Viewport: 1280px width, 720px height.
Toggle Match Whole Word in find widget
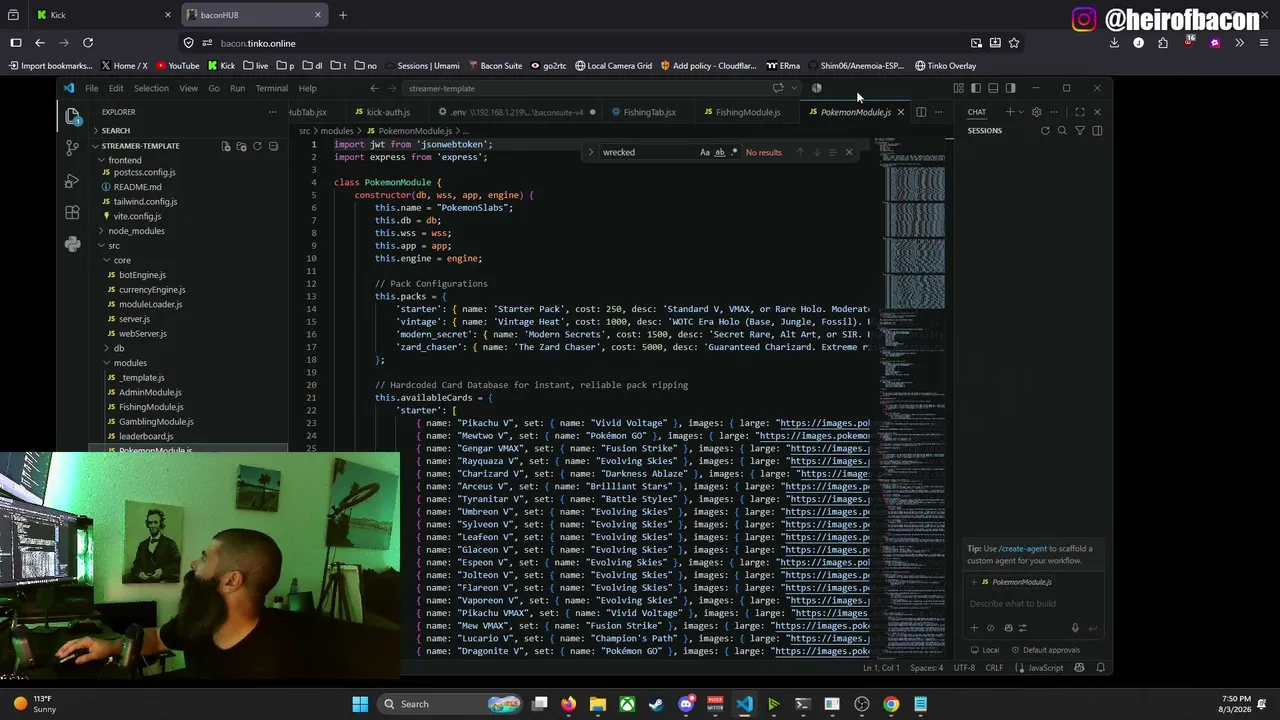pyautogui.click(x=719, y=152)
